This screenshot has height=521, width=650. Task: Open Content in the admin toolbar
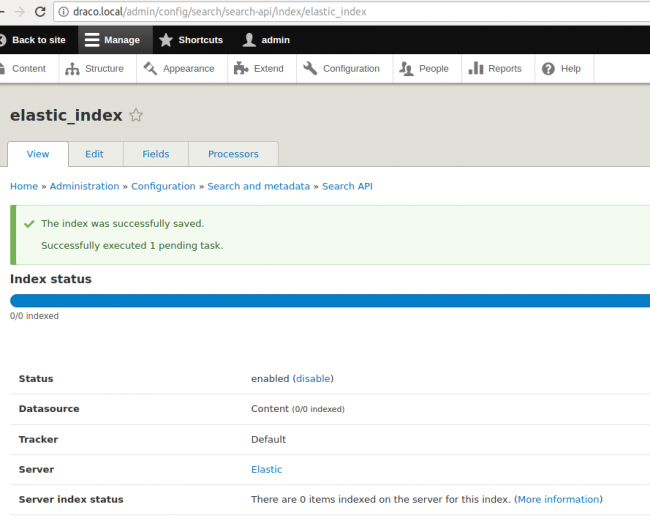click(x=28, y=69)
